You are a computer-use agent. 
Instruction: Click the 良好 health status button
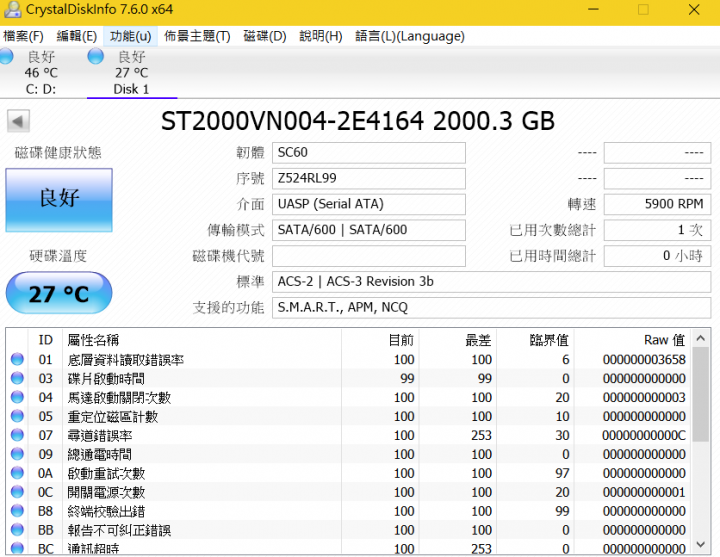coord(59,200)
